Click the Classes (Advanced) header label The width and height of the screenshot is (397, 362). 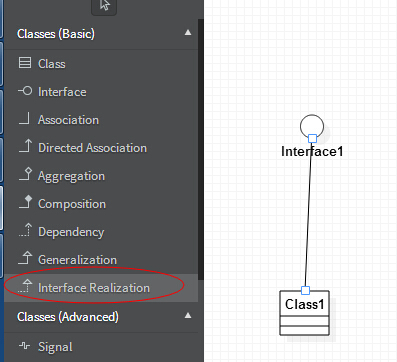point(68,317)
